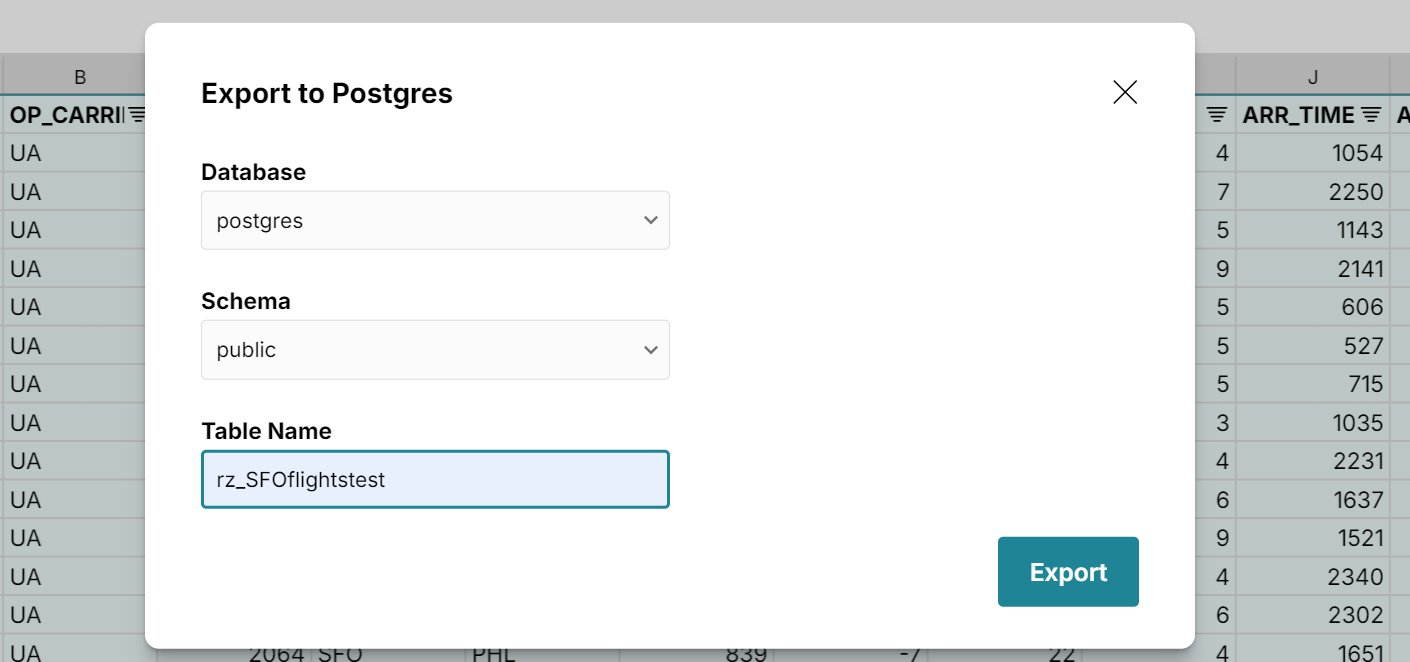Click the Database dropdown chevron
This screenshot has width=1410, height=662.
click(x=651, y=220)
